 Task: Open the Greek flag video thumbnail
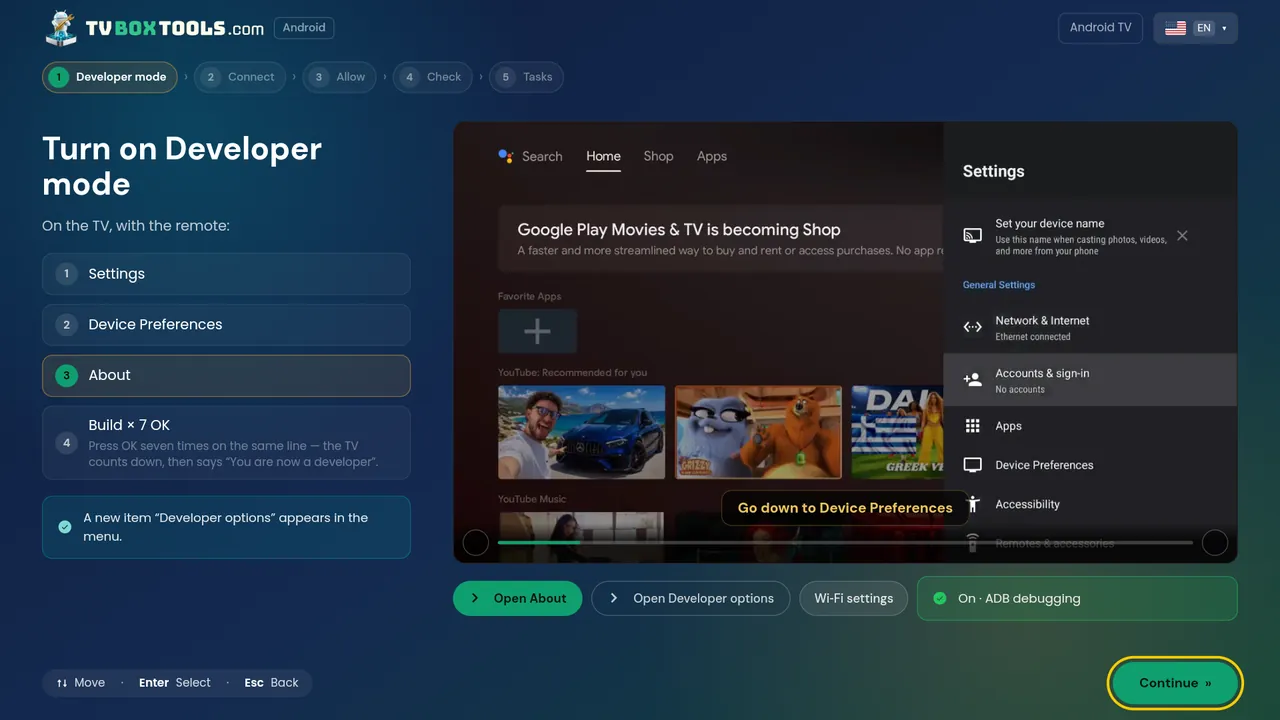[897, 433]
